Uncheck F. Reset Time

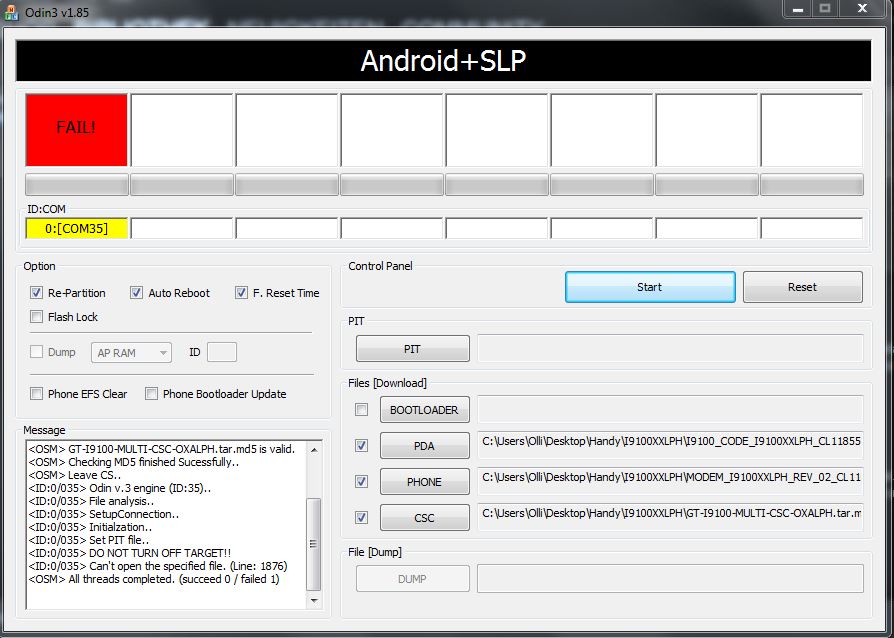[x=241, y=293]
